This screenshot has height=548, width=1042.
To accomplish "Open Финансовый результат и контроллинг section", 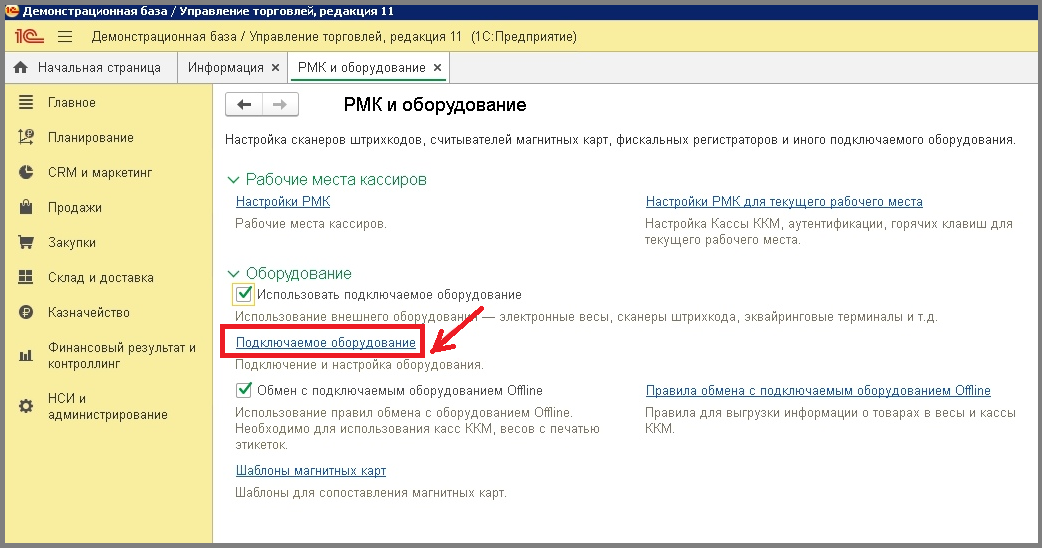I will click(122, 355).
